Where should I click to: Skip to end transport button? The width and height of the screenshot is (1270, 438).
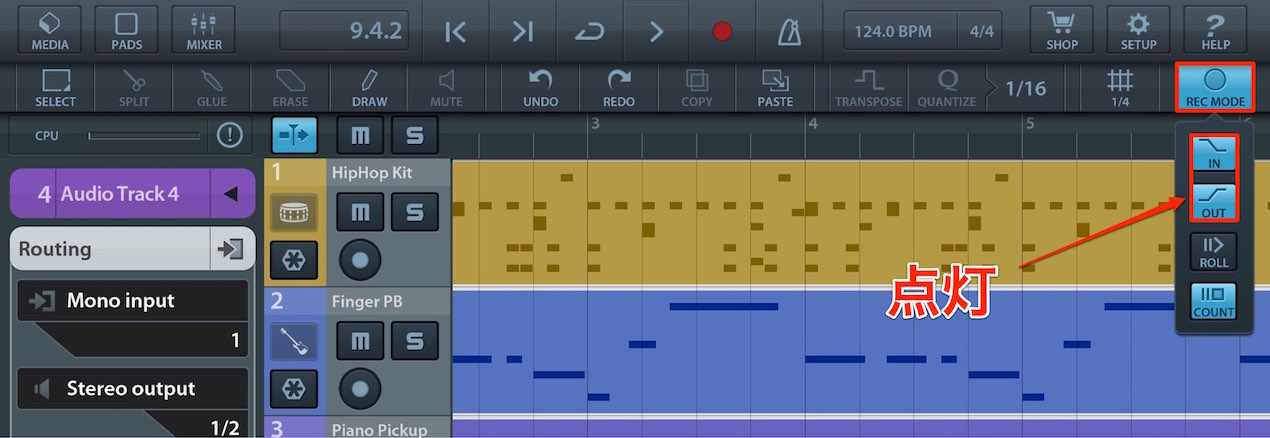pyautogui.click(x=523, y=31)
